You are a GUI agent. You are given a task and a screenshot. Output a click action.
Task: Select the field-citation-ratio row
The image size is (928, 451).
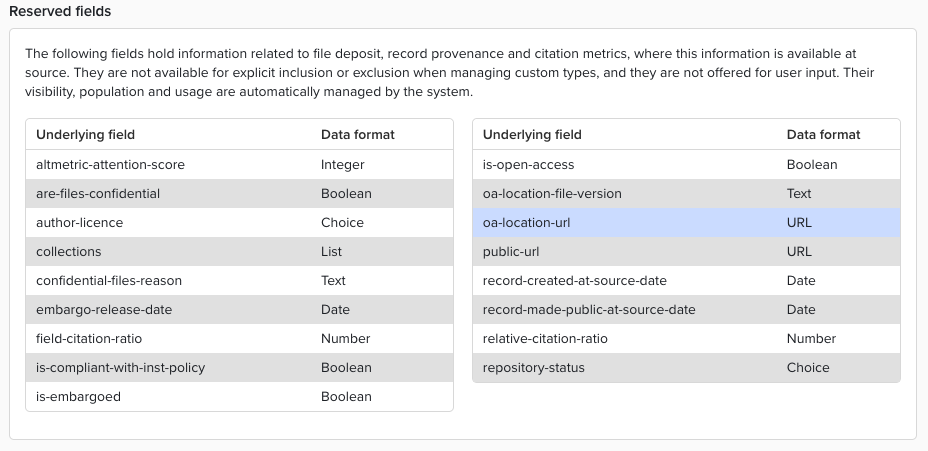89,339
